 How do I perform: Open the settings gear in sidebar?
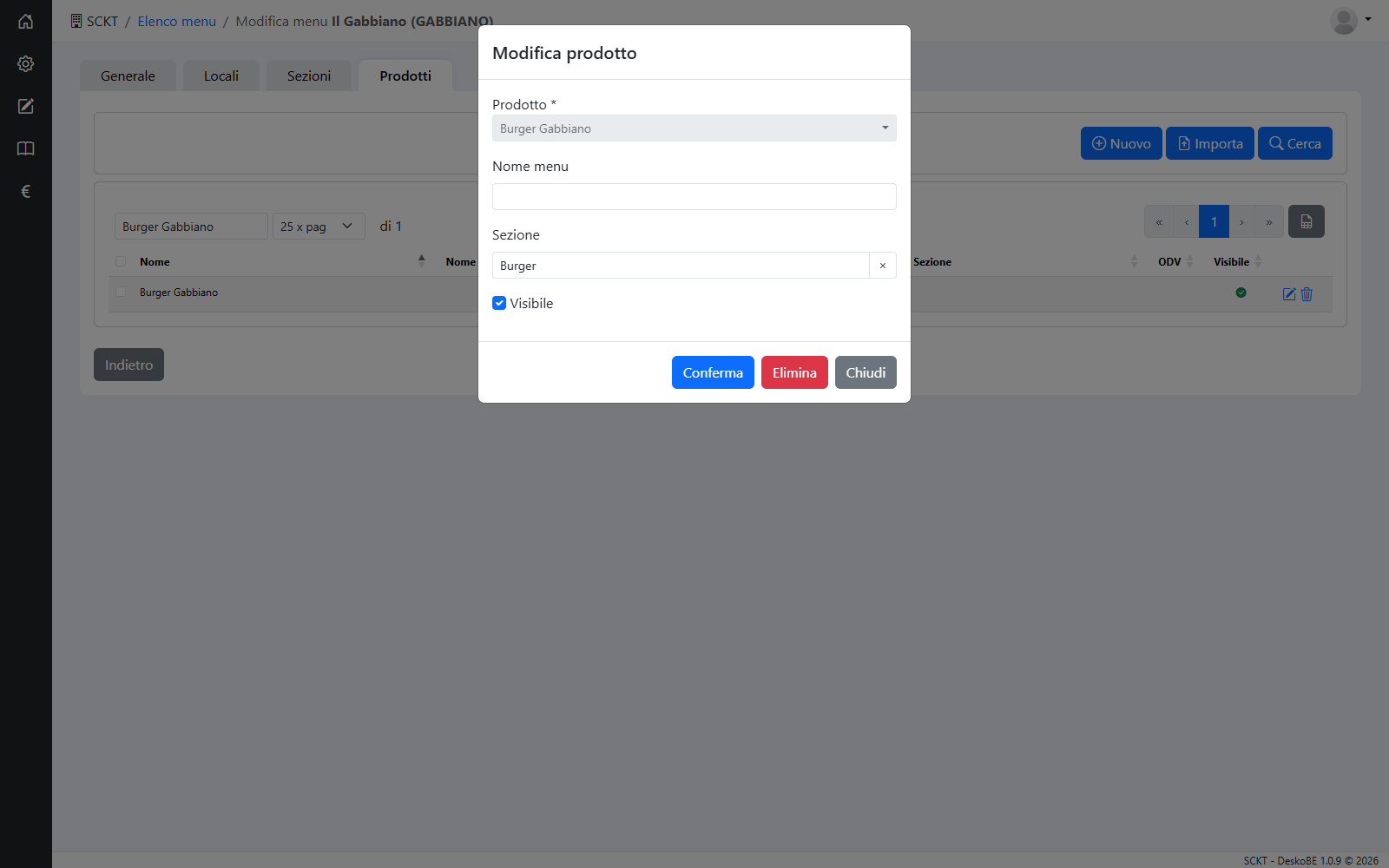click(x=26, y=63)
